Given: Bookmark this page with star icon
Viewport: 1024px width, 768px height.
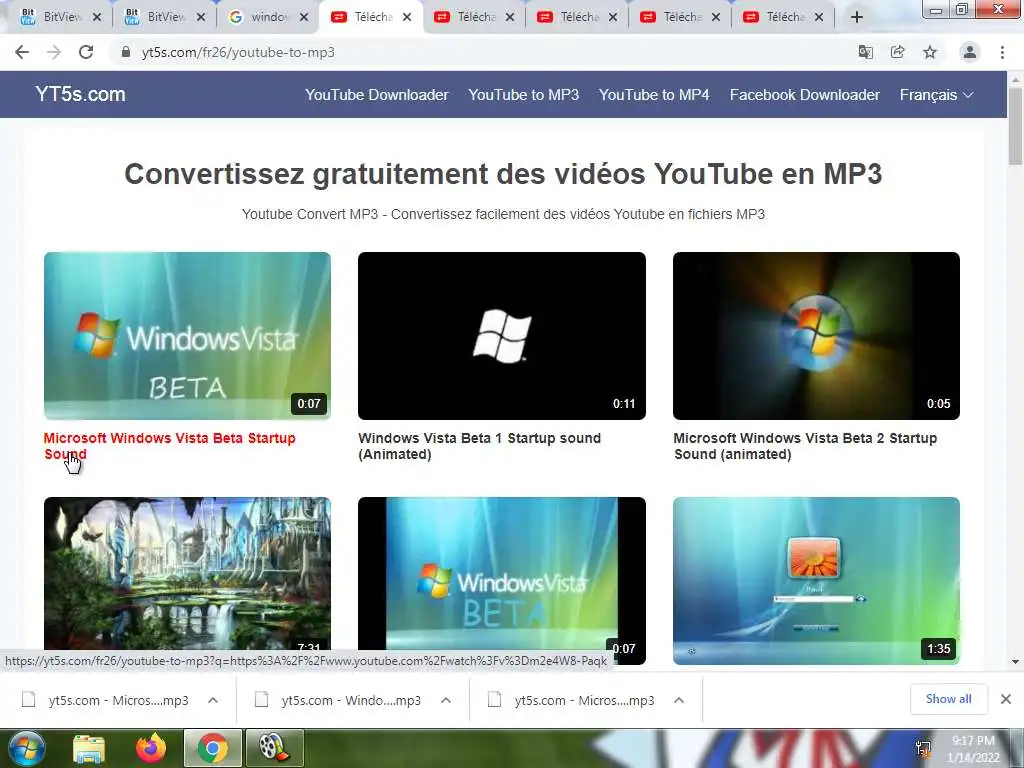Looking at the screenshot, I should [x=930, y=52].
